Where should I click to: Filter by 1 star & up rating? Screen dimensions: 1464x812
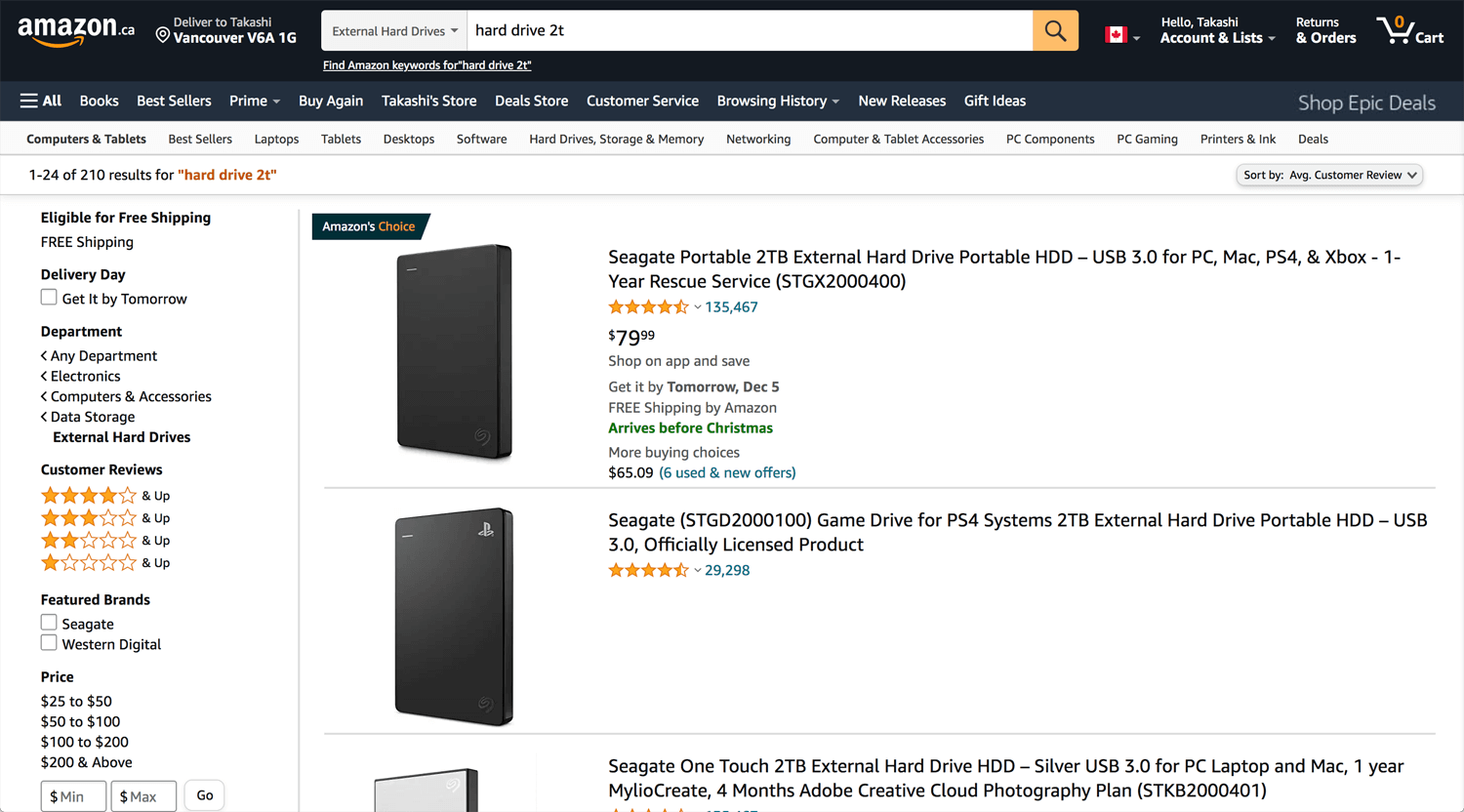coord(105,563)
